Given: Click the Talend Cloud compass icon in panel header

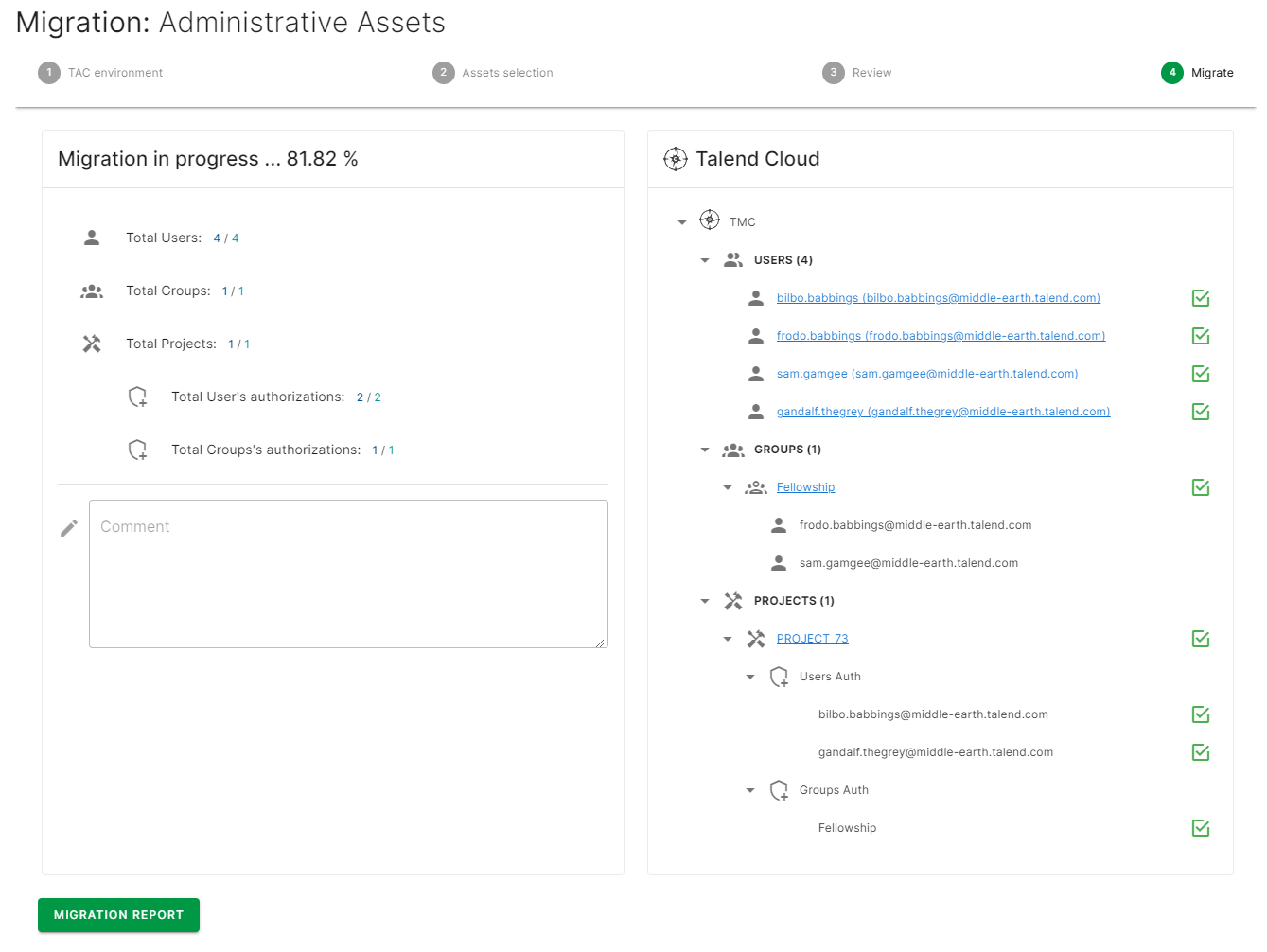Looking at the screenshot, I should (x=676, y=159).
